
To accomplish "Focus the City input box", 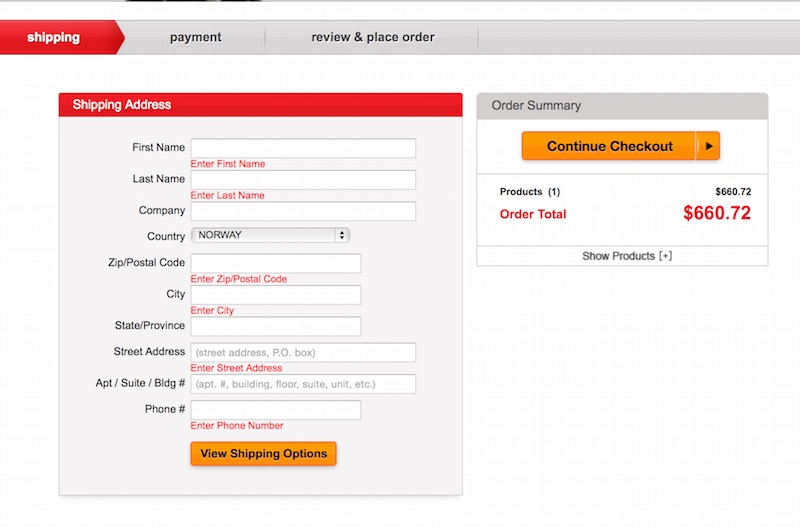I will [276, 295].
